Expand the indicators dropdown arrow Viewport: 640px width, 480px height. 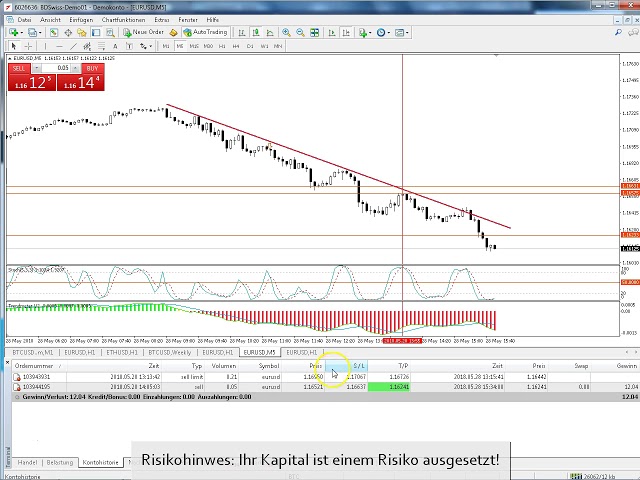370,33
